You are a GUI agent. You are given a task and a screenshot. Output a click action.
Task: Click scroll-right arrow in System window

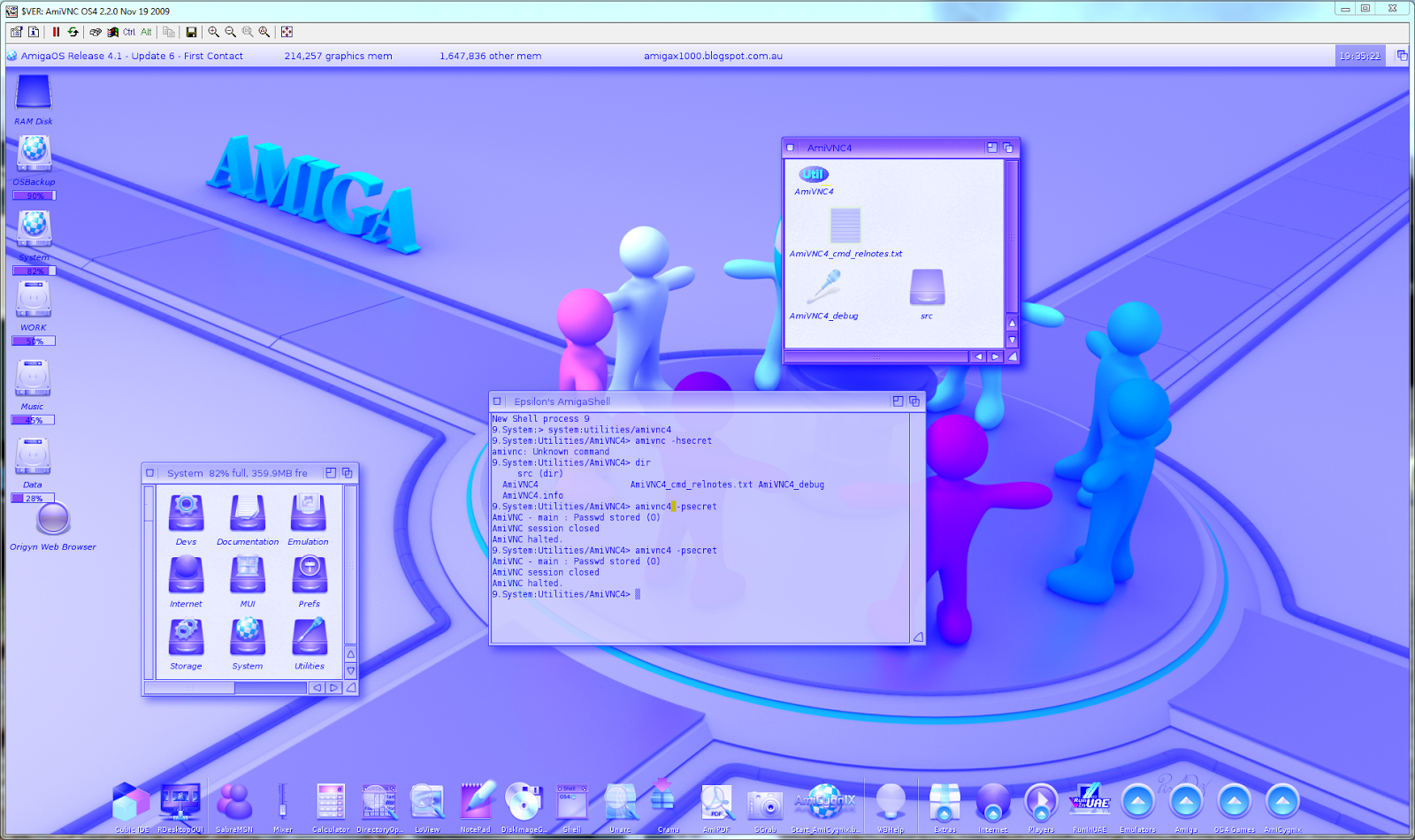[x=333, y=687]
